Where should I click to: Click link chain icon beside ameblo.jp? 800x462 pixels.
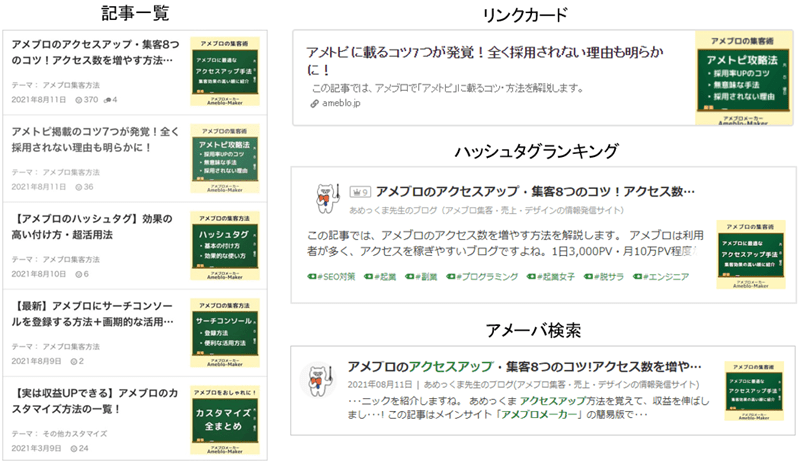[315, 104]
